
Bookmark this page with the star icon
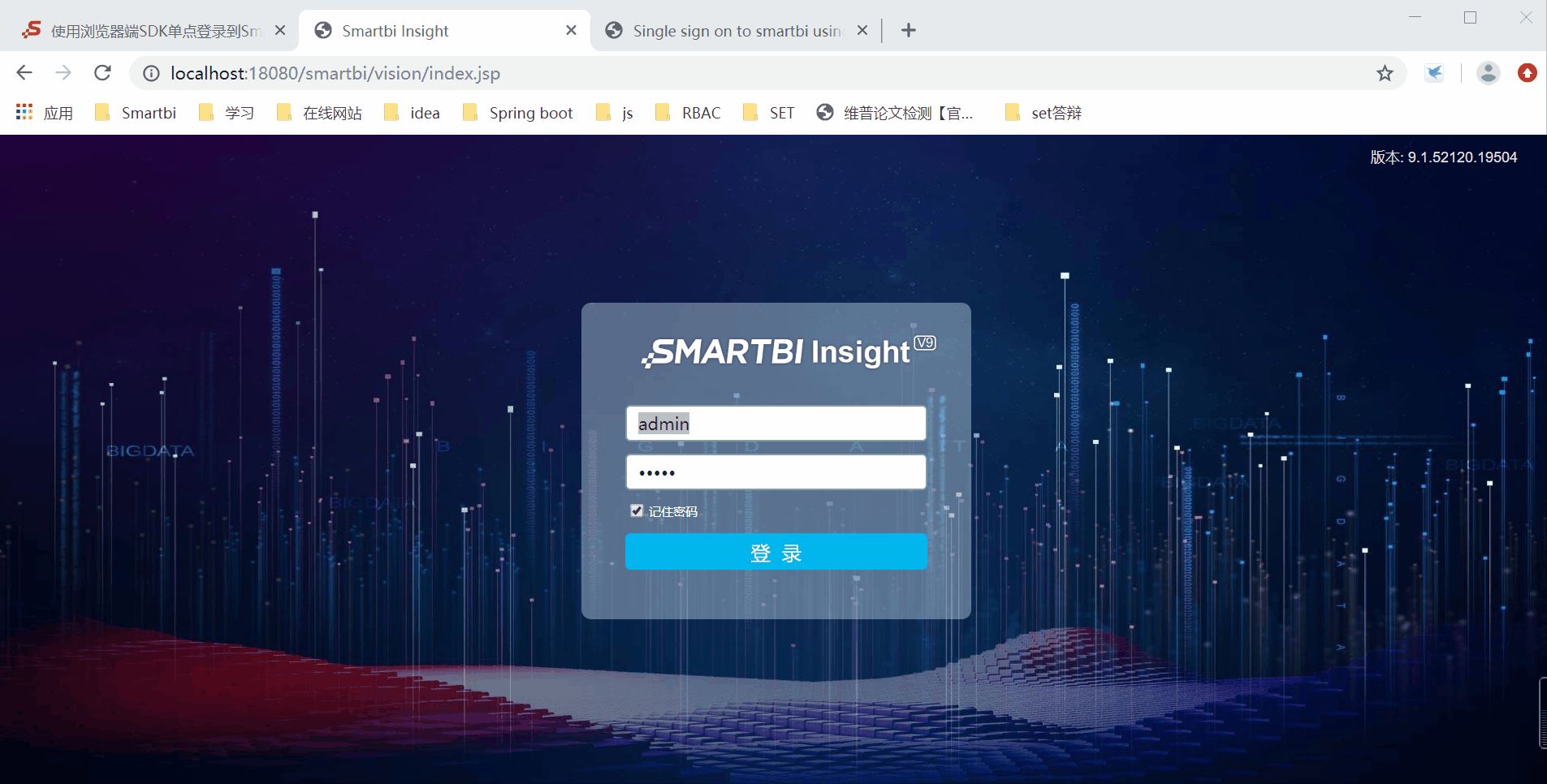coord(1385,73)
